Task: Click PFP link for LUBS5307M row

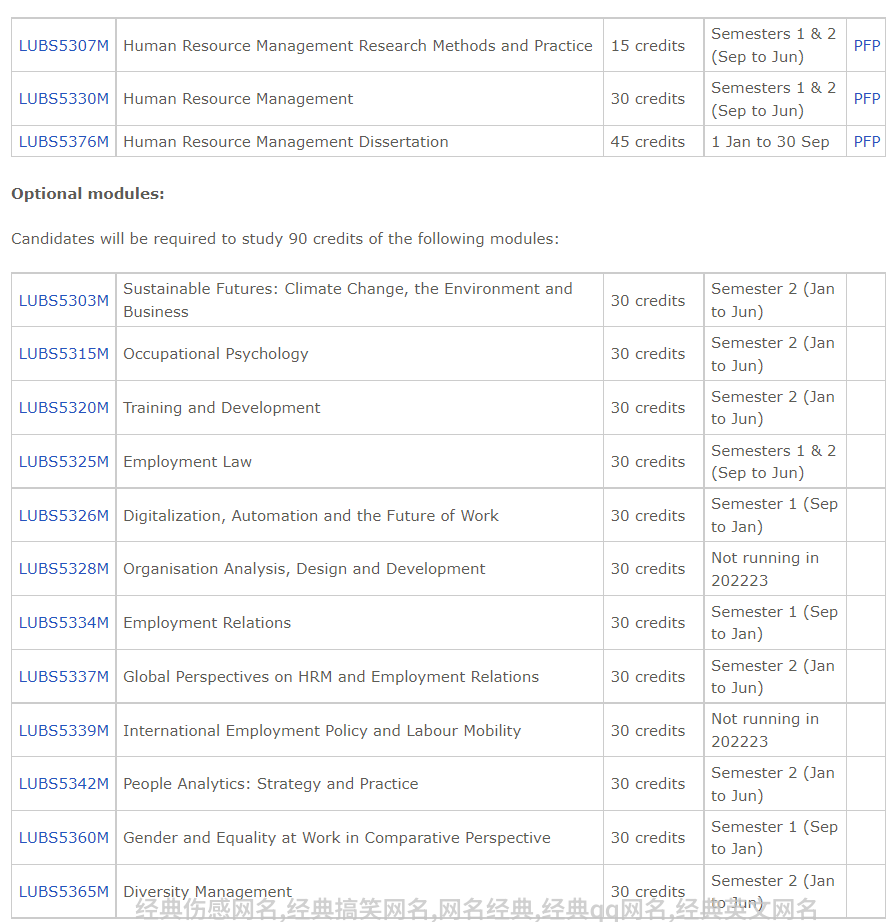Action: 867,46
